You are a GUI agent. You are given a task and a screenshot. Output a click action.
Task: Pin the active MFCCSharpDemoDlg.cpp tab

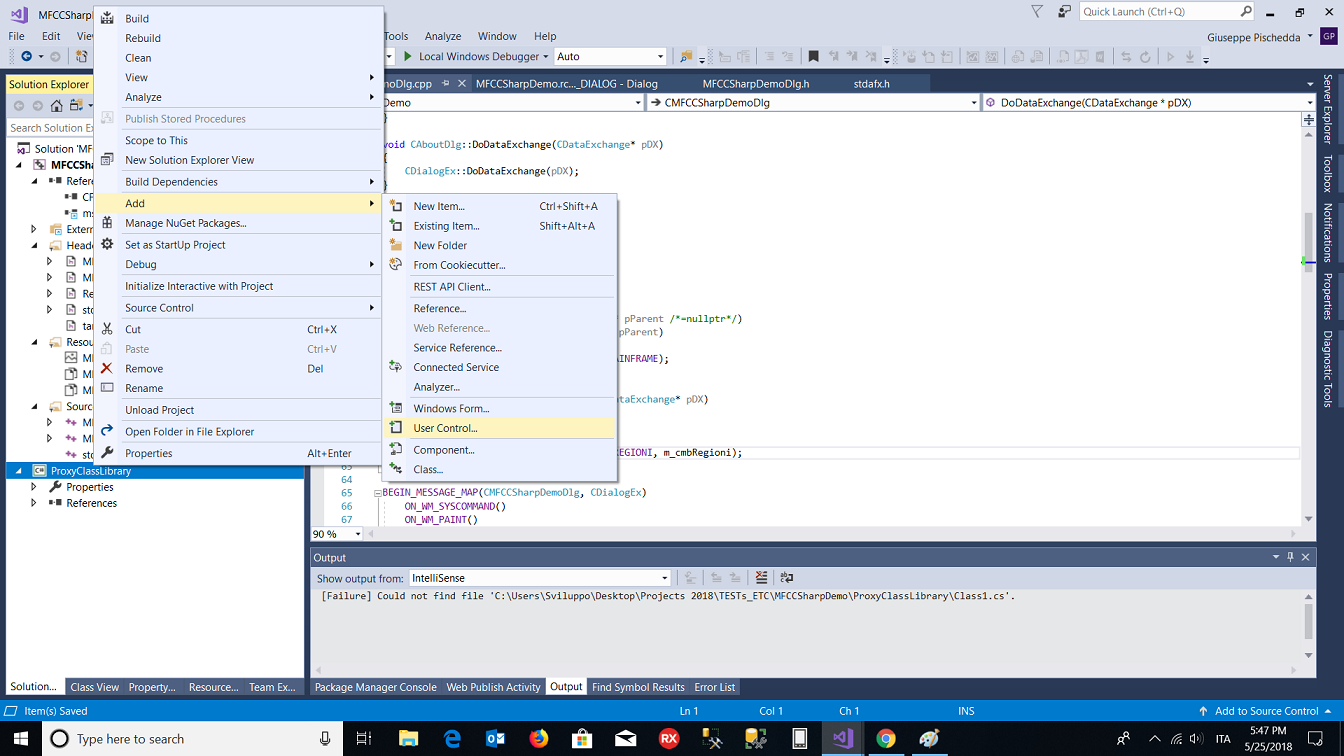[446, 84]
